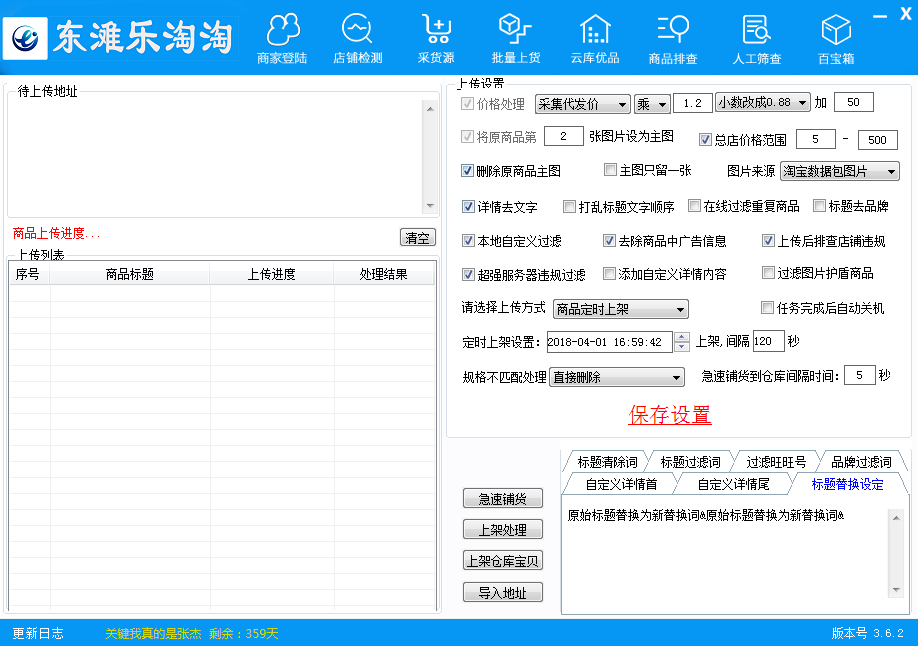
Task: Open the 更新日志 changelog link
Action: (38, 633)
